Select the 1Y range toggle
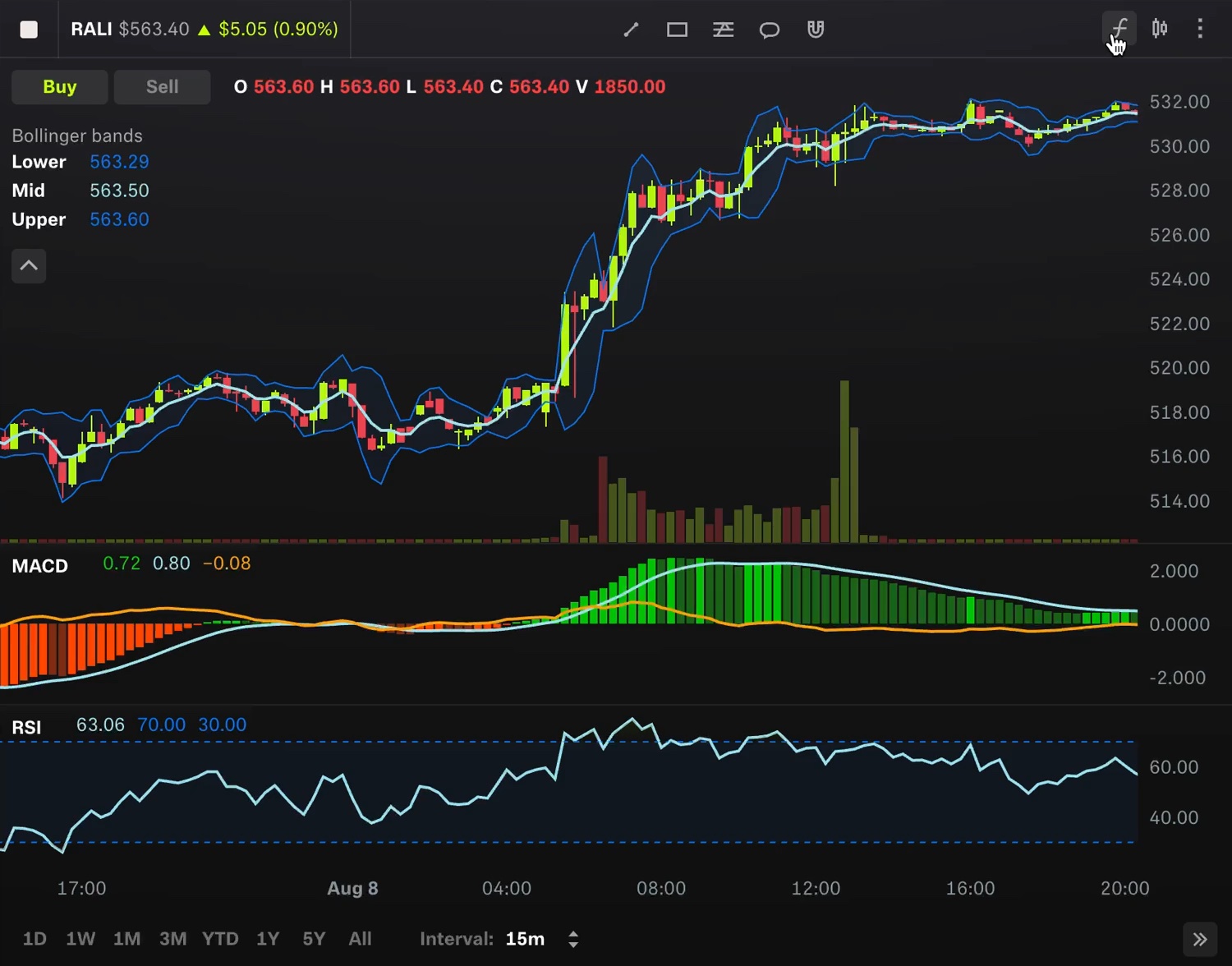This screenshot has height=966, width=1232. (267, 938)
